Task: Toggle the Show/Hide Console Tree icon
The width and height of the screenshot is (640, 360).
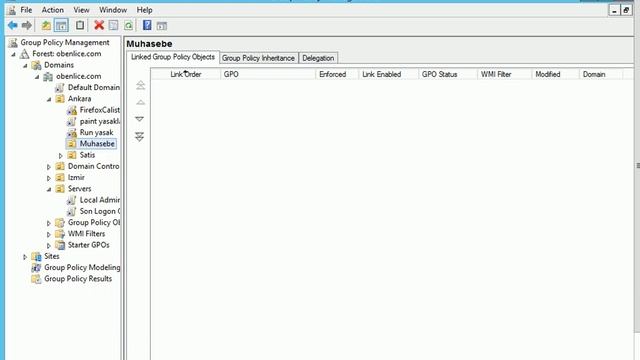Action: pos(61,26)
